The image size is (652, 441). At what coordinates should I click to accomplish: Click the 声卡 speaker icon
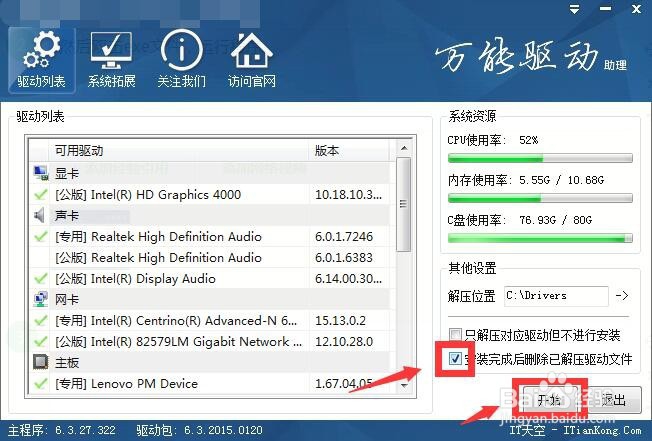coord(40,215)
